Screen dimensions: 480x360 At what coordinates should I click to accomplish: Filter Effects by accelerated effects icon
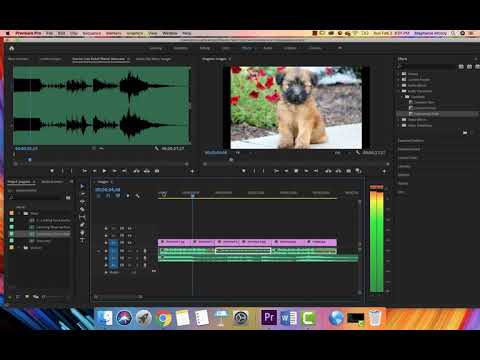[461, 67]
